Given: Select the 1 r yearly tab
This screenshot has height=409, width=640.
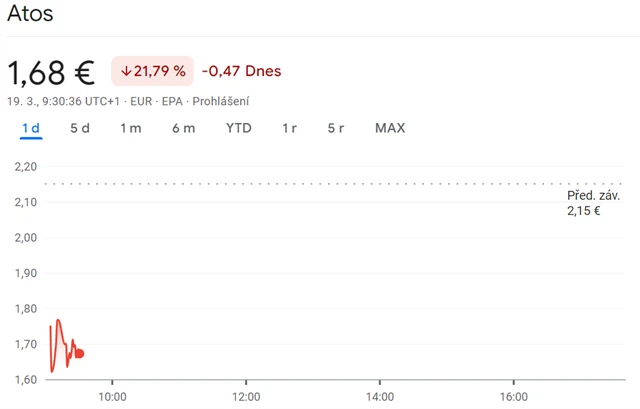Looking at the screenshot, I should (289, 128).
